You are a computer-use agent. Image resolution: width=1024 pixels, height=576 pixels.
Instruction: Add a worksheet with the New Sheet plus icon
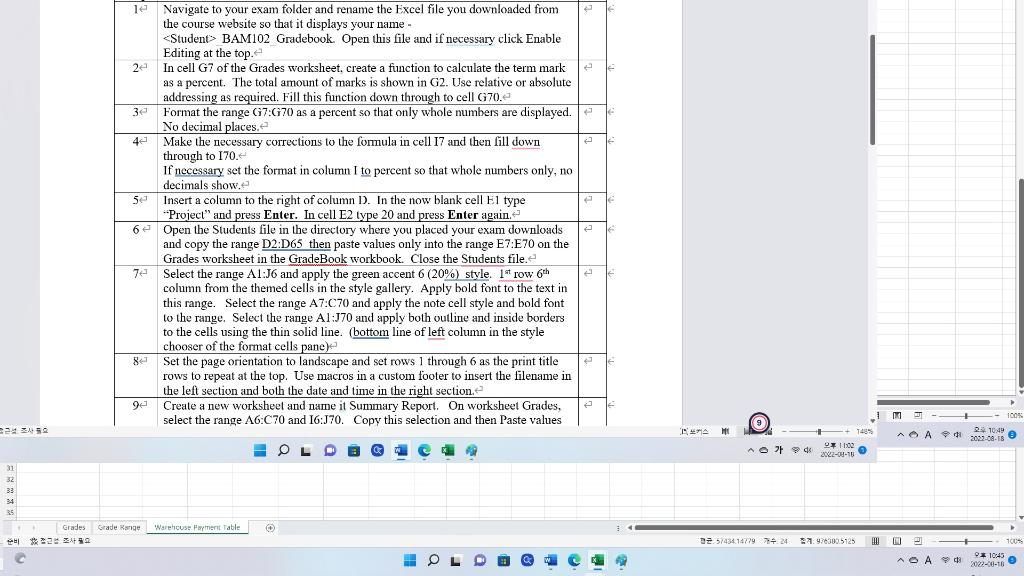tap(270, 527)
